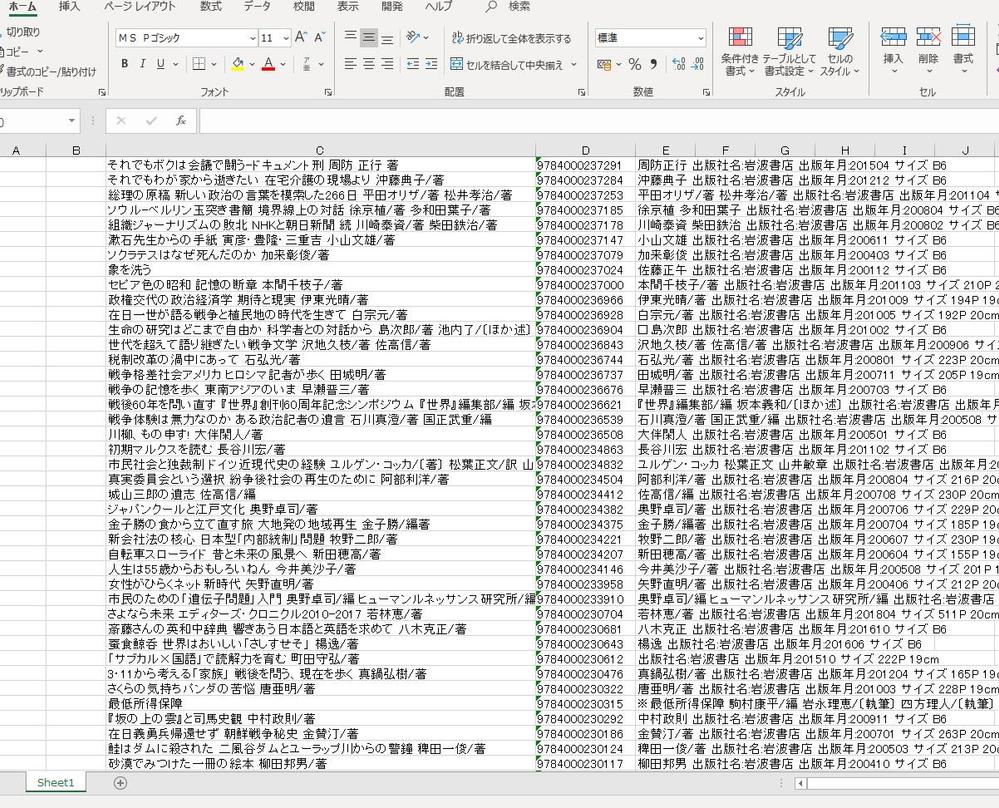Open the ホーム ribbon tab
999x808 pixels.
[x=22, y=6]
